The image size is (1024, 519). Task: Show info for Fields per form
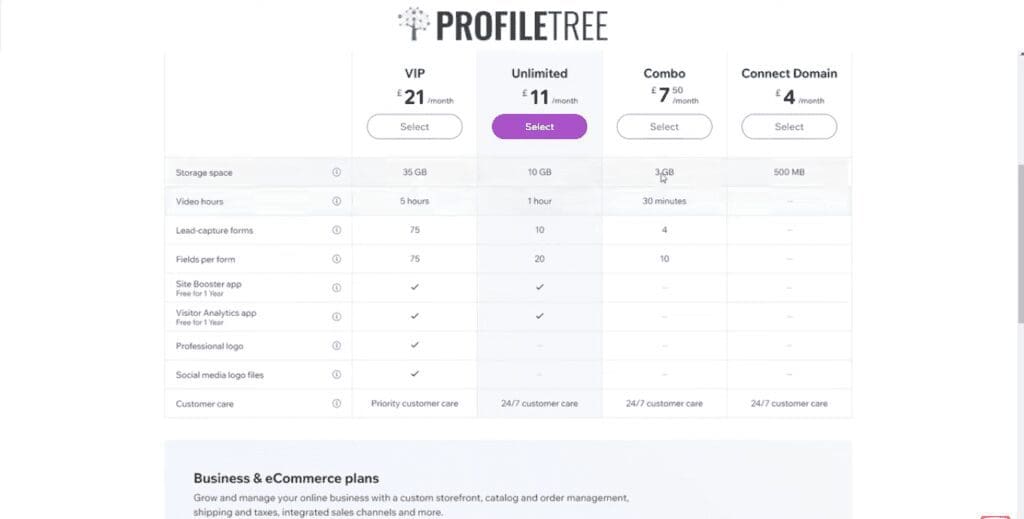[x=336, y=259]
